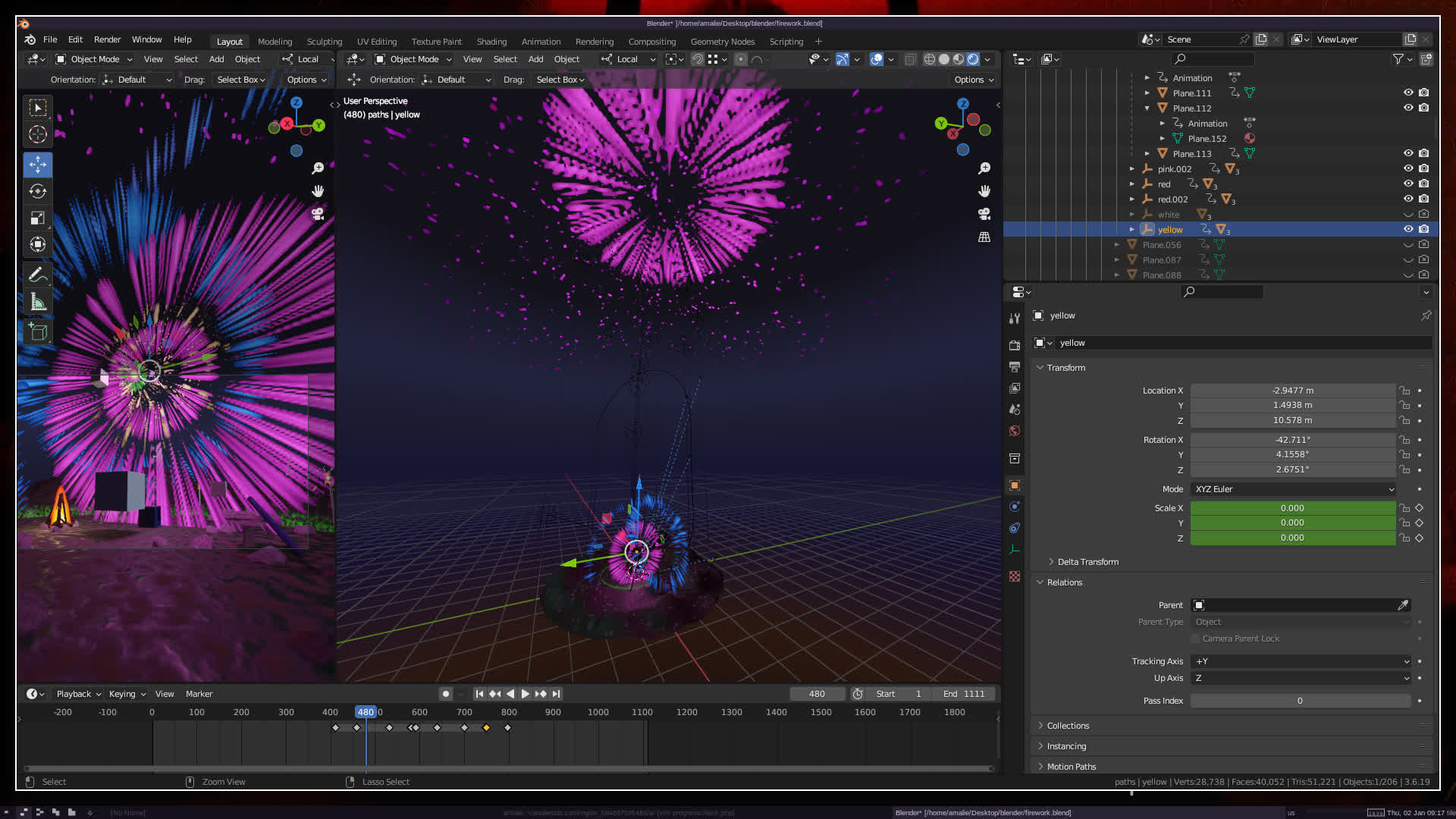The image size is (1456, 819).
Task: Toggle visibility of Plane.111 in outliner
Action: pyautogui.click(x=1408, y=93)
